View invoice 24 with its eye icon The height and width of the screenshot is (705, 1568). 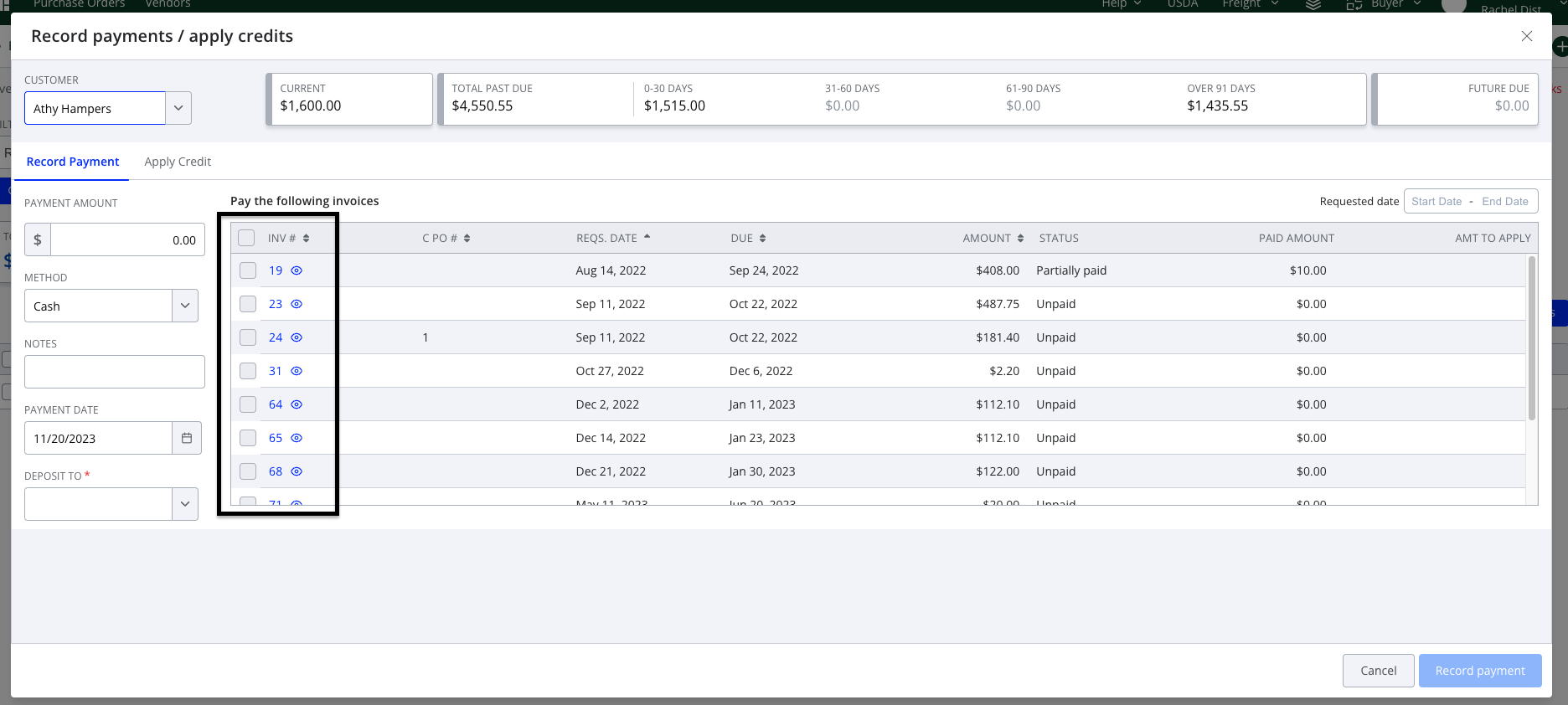[297, 337]
